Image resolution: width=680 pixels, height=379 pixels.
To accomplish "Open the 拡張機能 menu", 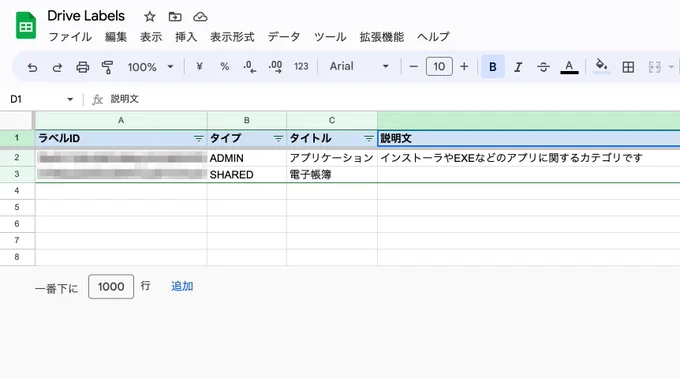I will click(x=382, y=37).
